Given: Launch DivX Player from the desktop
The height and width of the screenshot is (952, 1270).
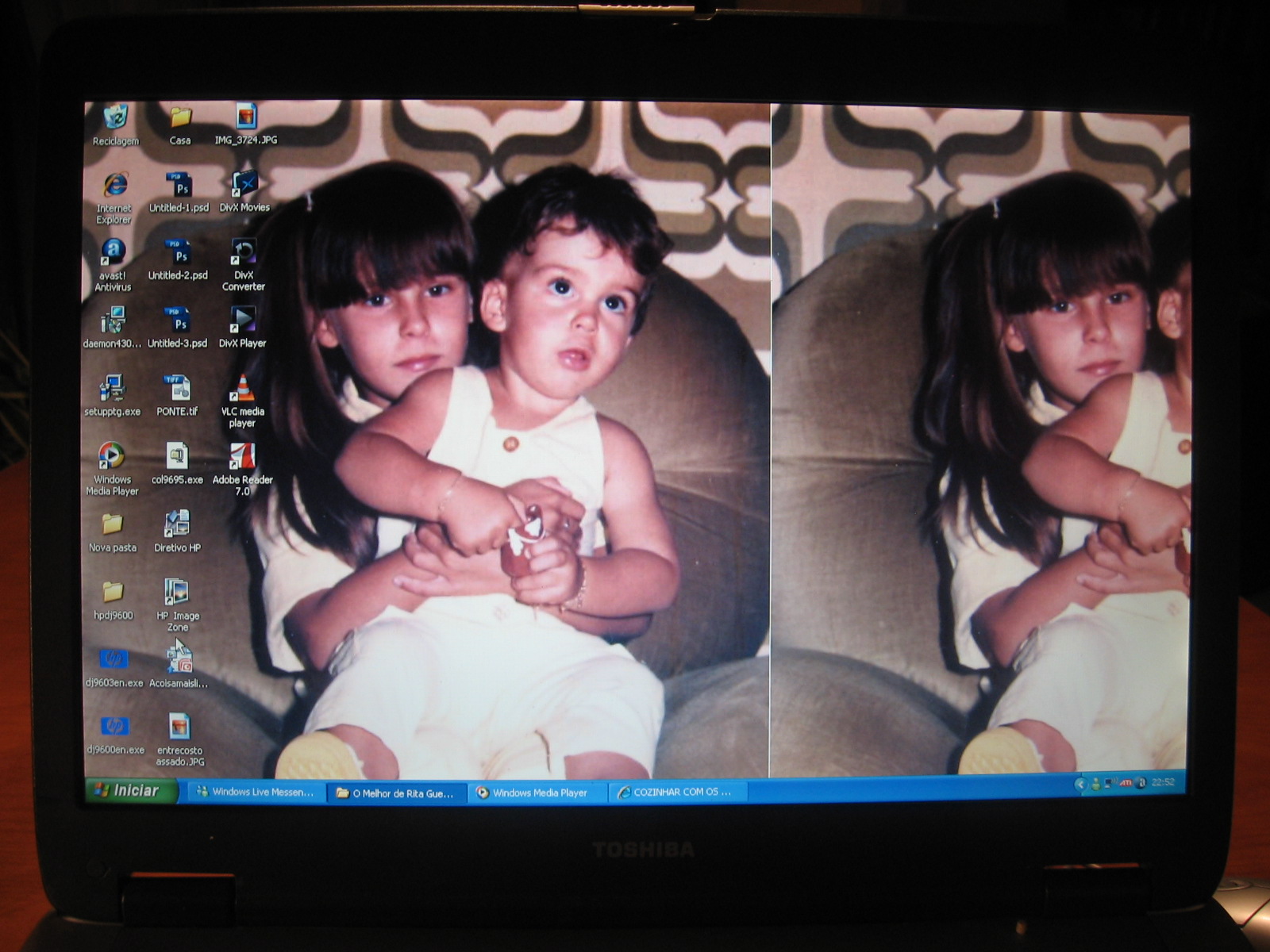Looking at the screenshot, I should pos(242,328).
